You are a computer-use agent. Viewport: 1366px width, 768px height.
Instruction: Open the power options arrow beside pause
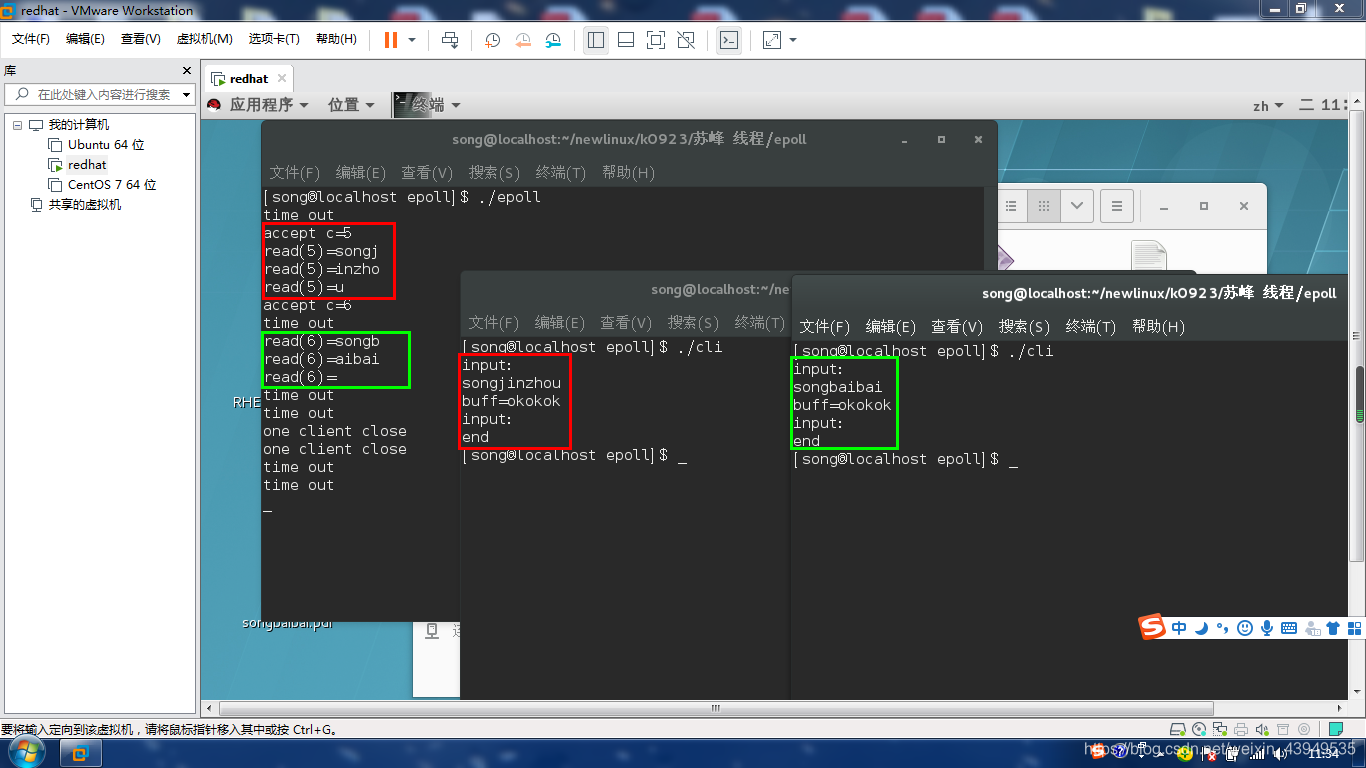412,40
